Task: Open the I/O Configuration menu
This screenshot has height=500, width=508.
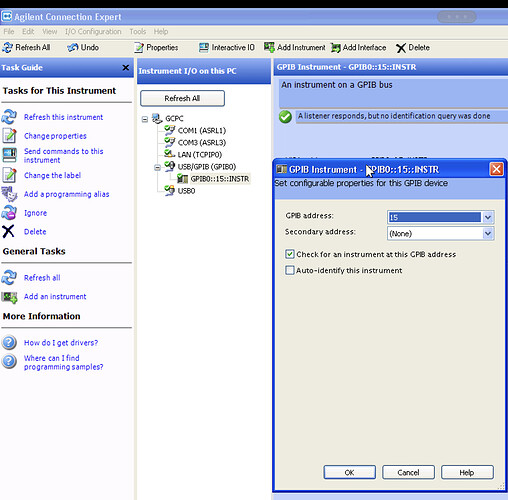Action: coord(93,32)
